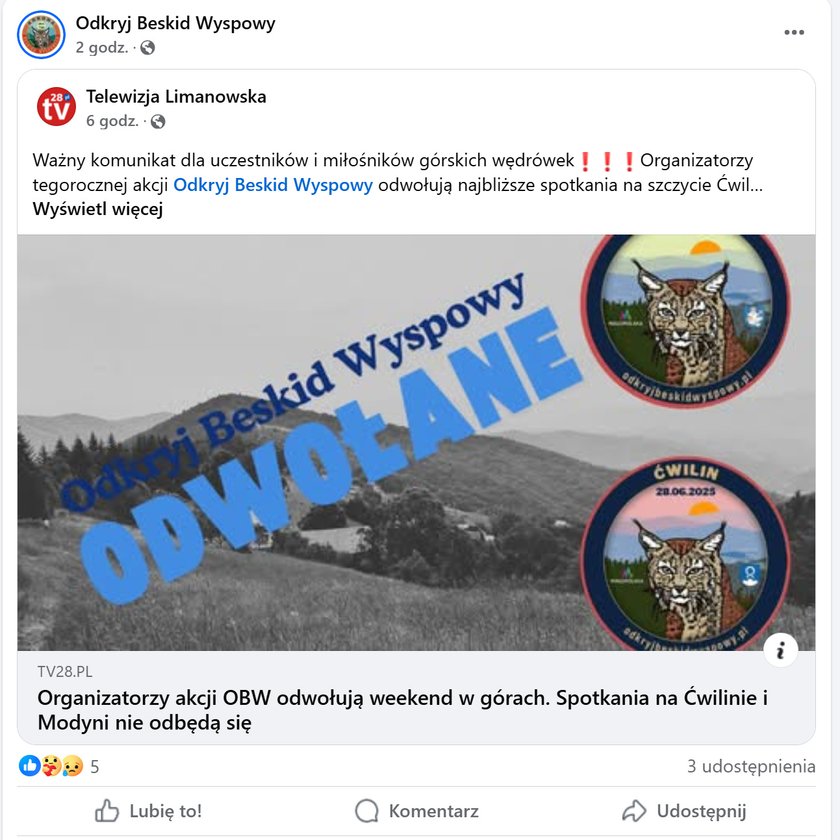Expand post text with Wyświetl więcej
Screen dimensions: 840x840
98,209
